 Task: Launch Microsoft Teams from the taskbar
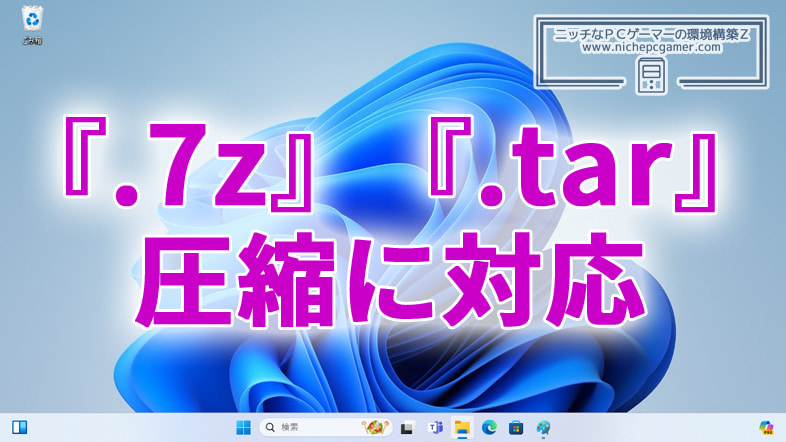coord(435,427)
